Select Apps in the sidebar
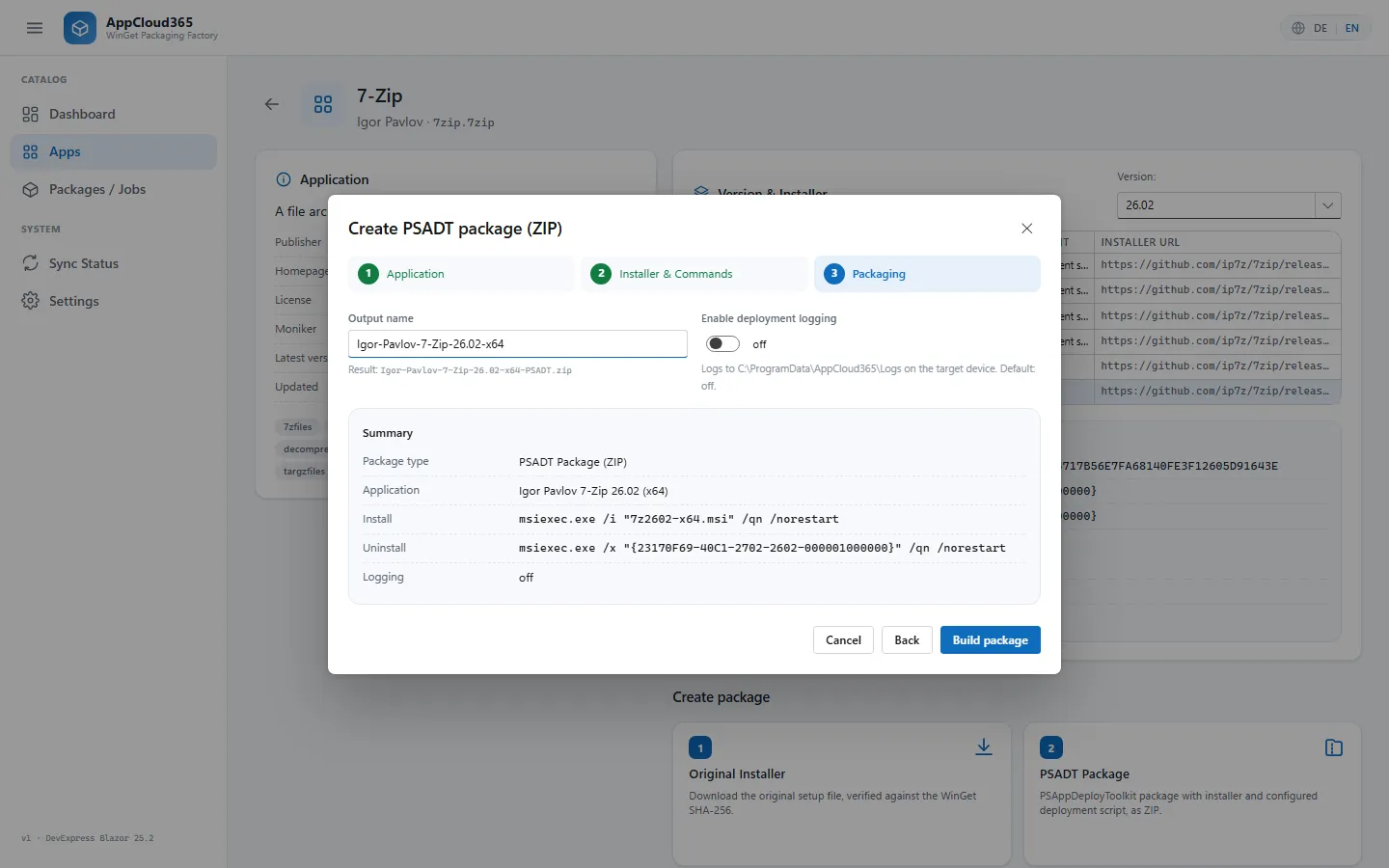 [114, 151]
